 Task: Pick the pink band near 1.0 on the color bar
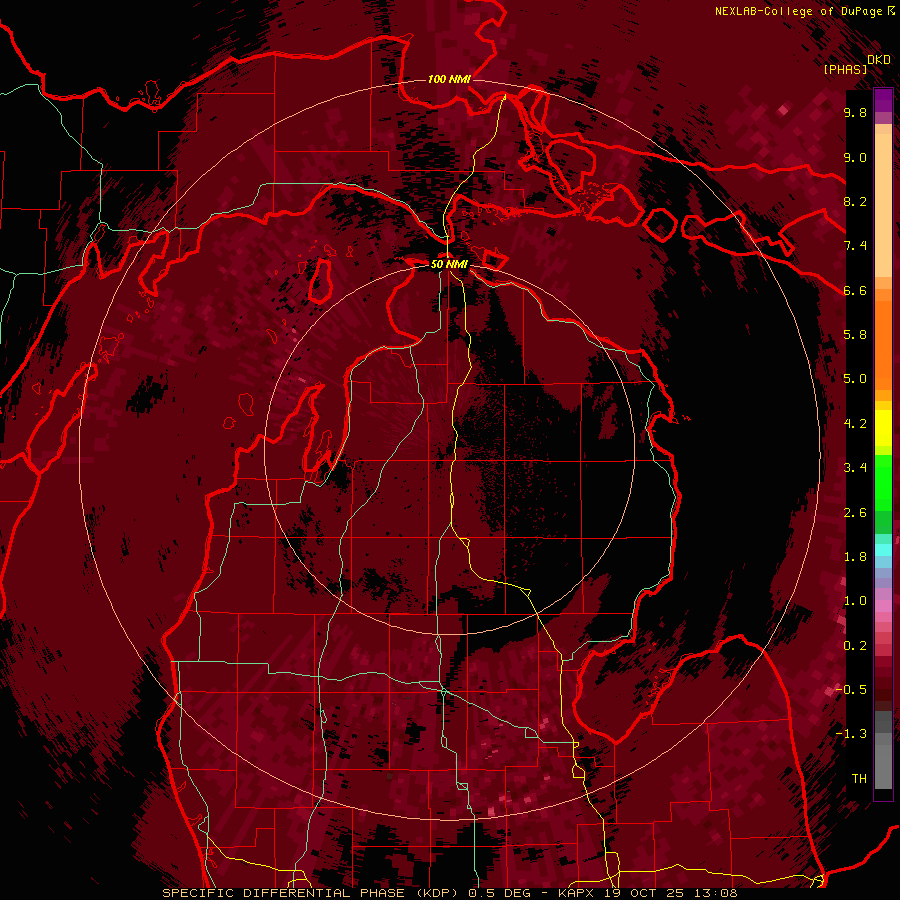[x=883, y=606]
